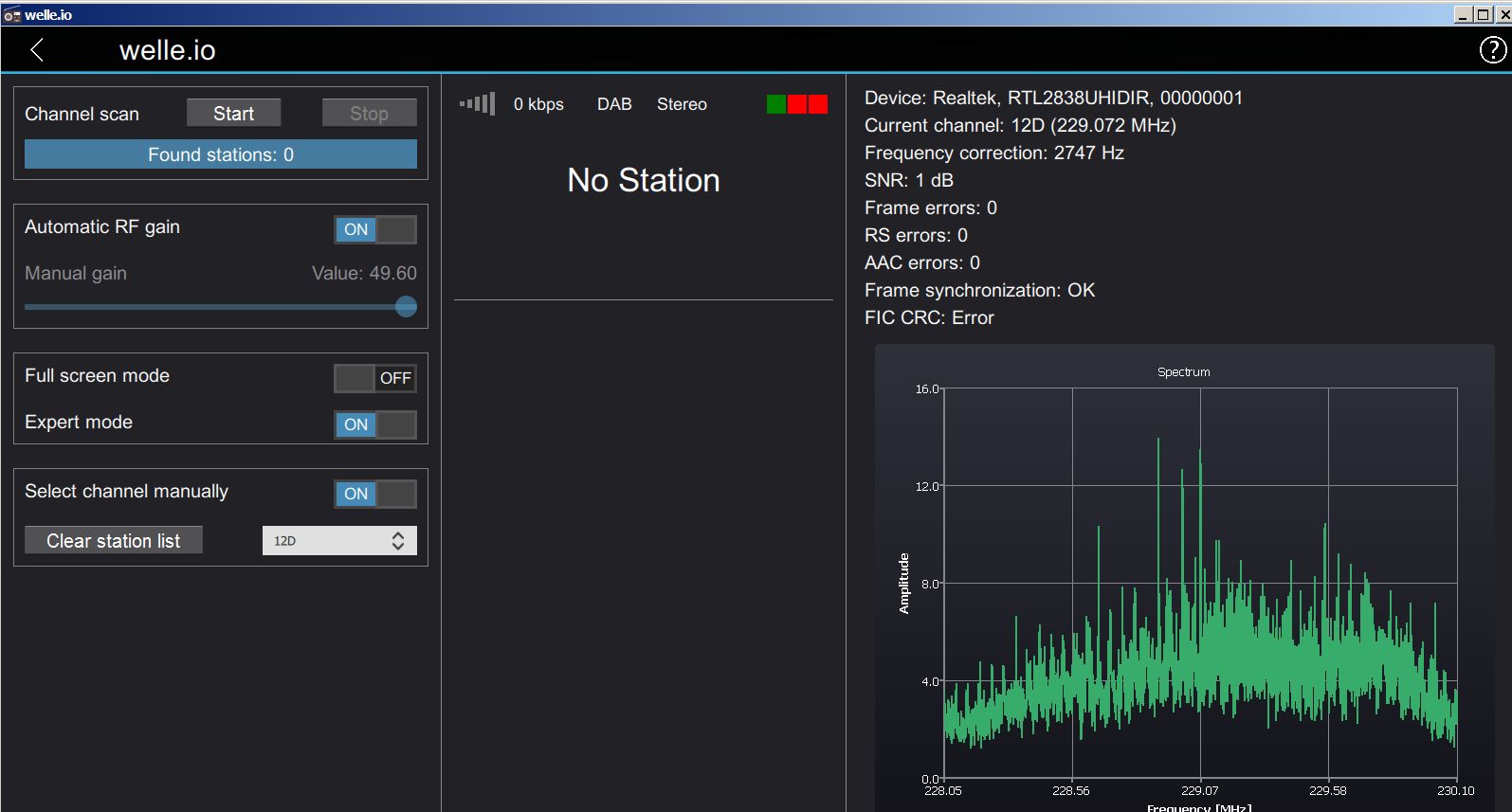This screenshot has width=1512, height=812.
Task: Click the Found stations progress bar
Action: (220, 154)
